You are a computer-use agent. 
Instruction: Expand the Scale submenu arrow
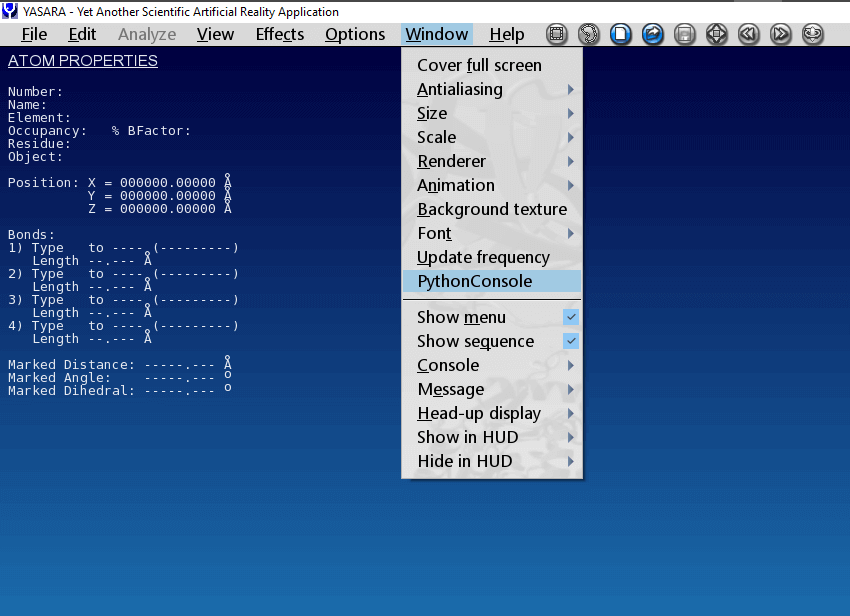[x=571, y=137]
